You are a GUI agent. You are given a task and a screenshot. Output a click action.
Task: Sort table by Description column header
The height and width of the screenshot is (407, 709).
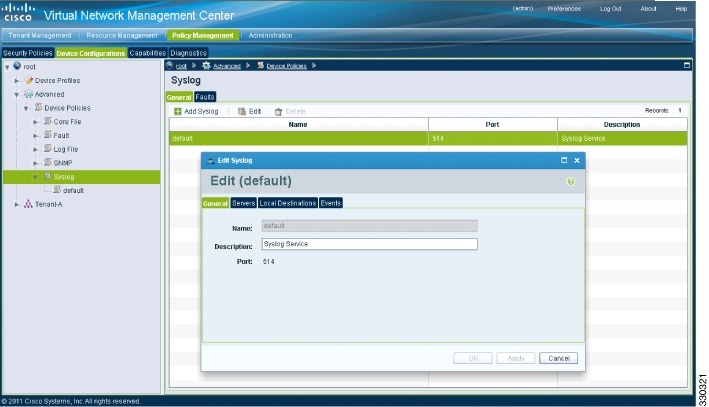[x=622, y=124]
